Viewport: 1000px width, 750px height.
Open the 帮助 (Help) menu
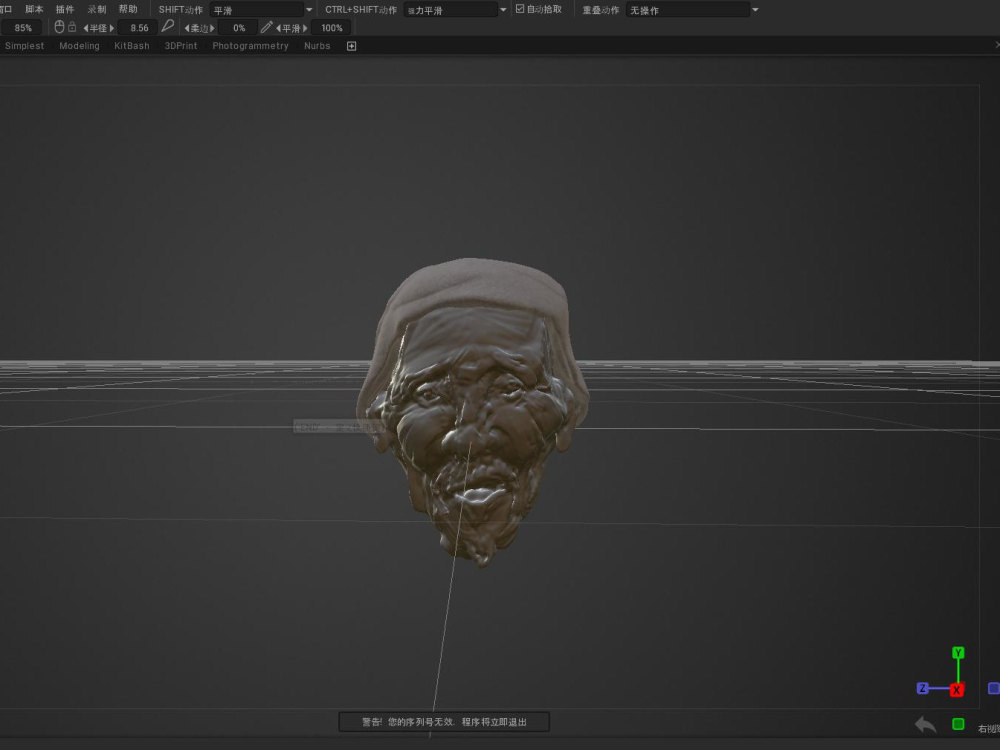(x=128, y=9)
